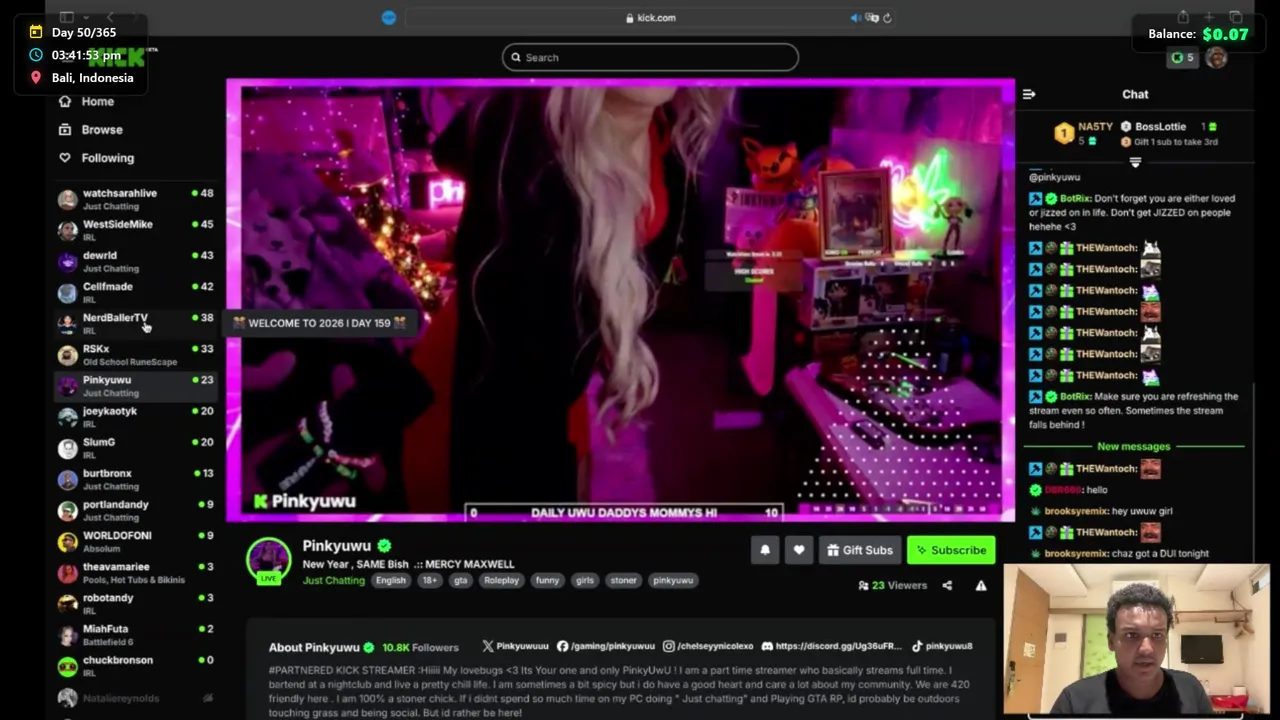Select the funny tag

point(547,580)
